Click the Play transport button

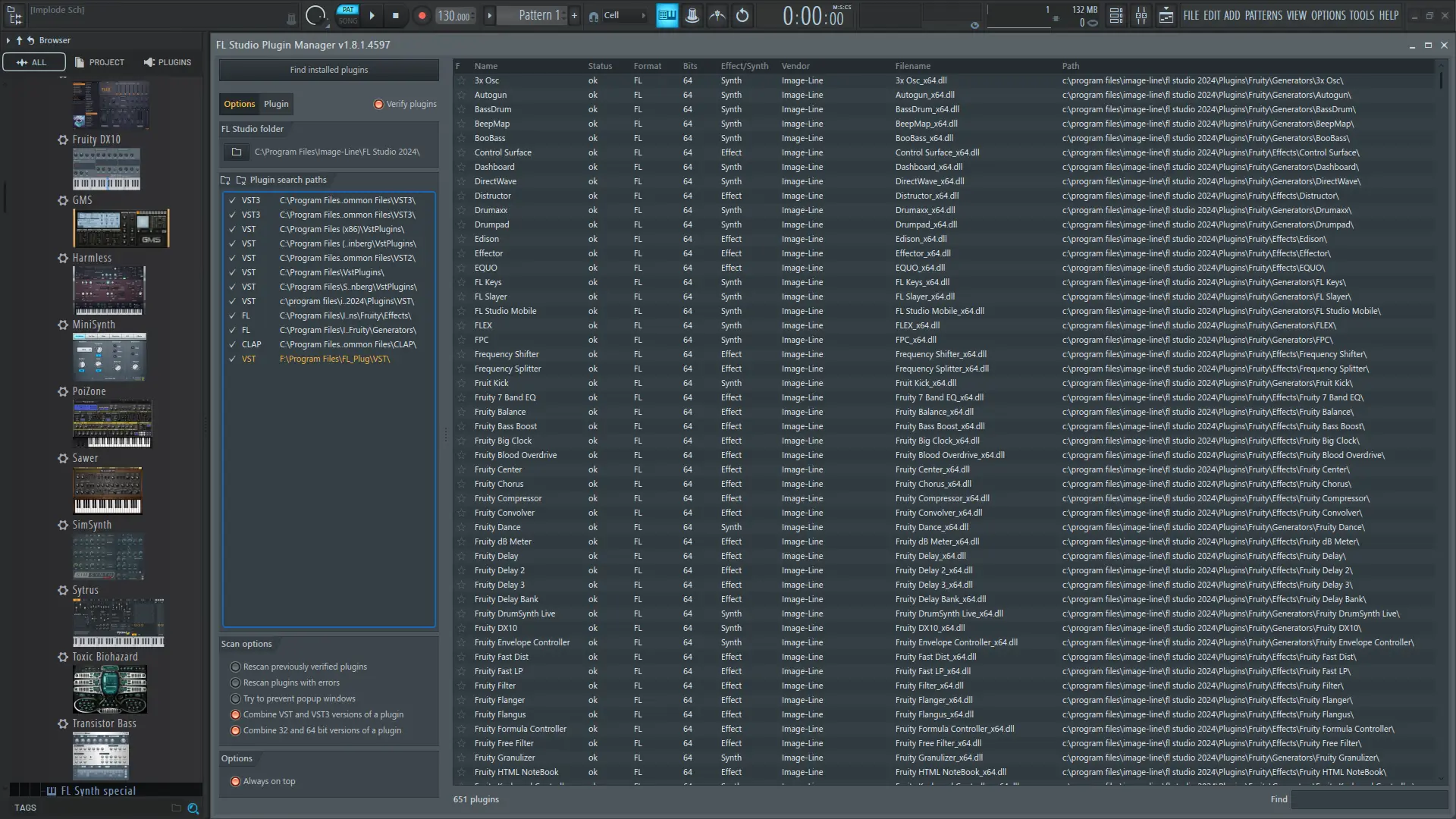click(x=372, y=15)
